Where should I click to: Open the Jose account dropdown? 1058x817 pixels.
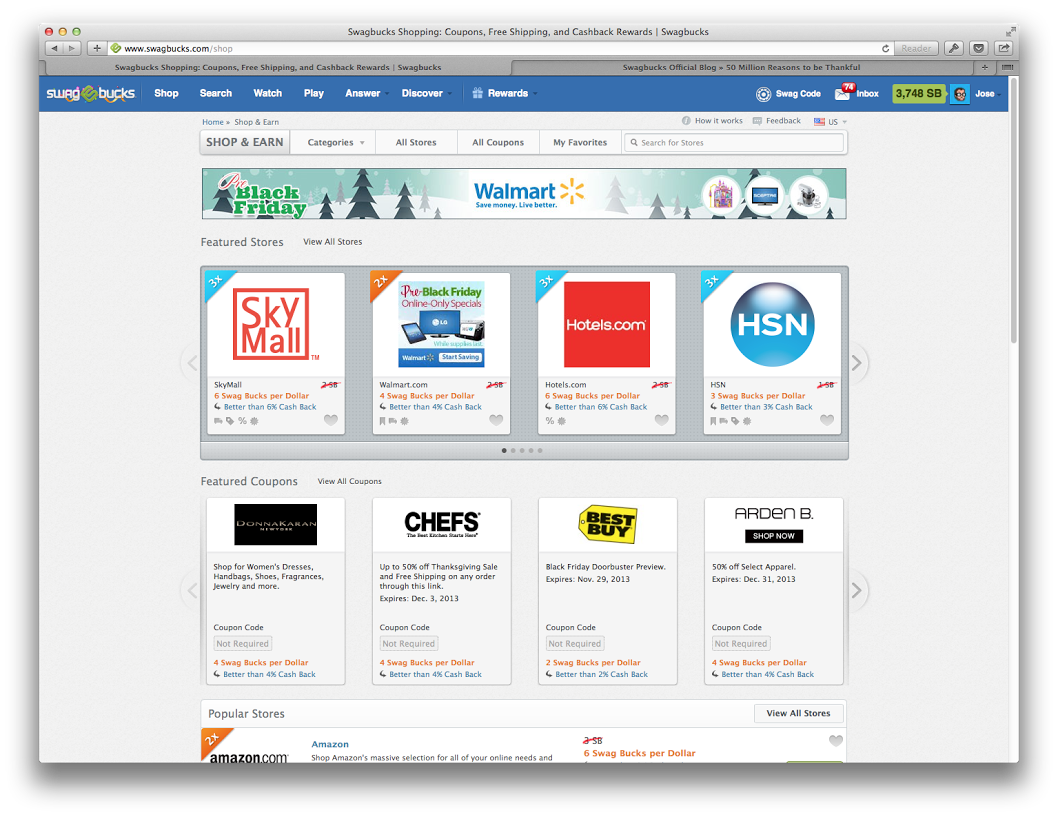[989, 94]
